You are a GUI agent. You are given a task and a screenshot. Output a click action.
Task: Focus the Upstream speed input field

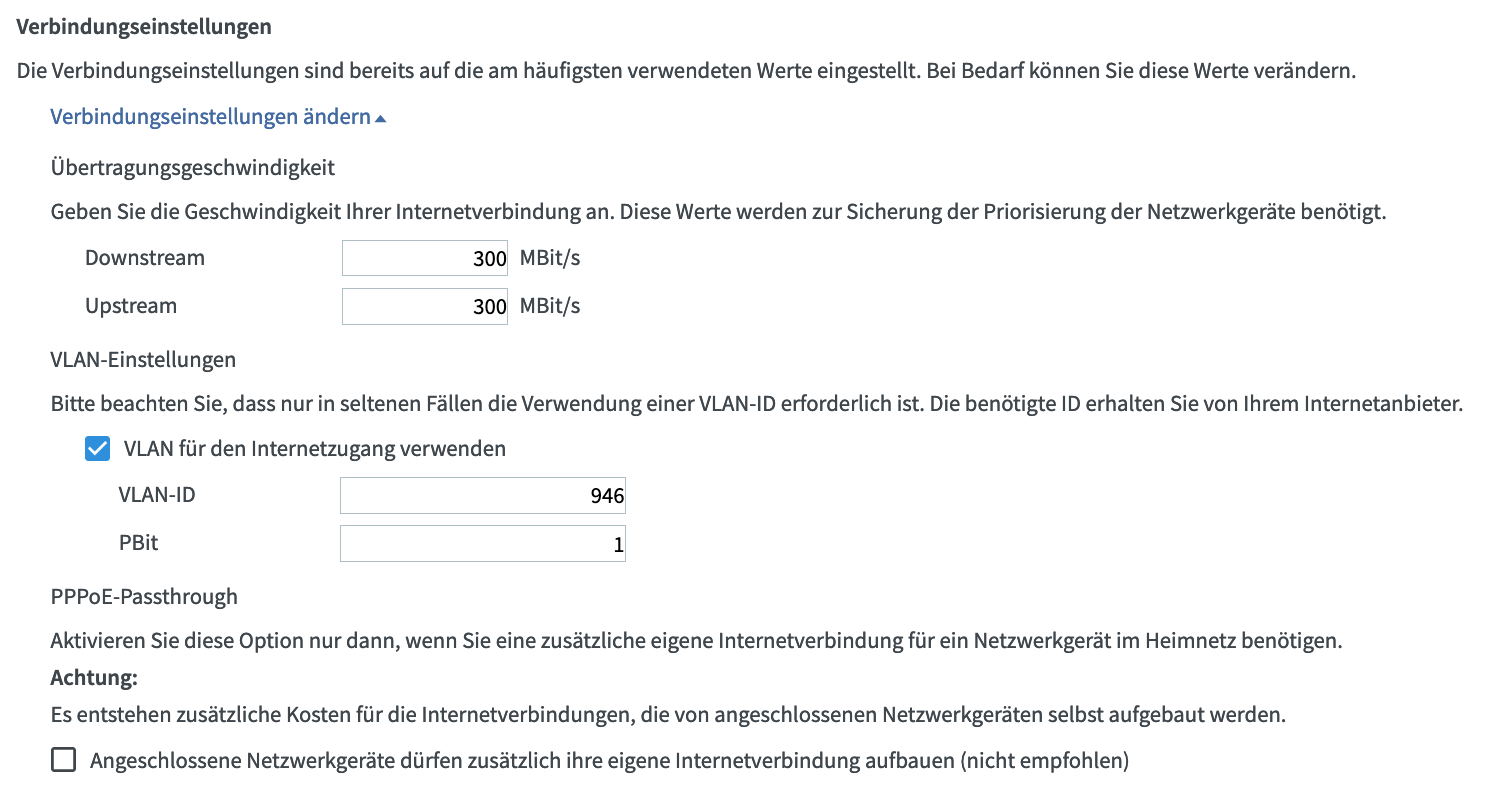pos(426,307)
